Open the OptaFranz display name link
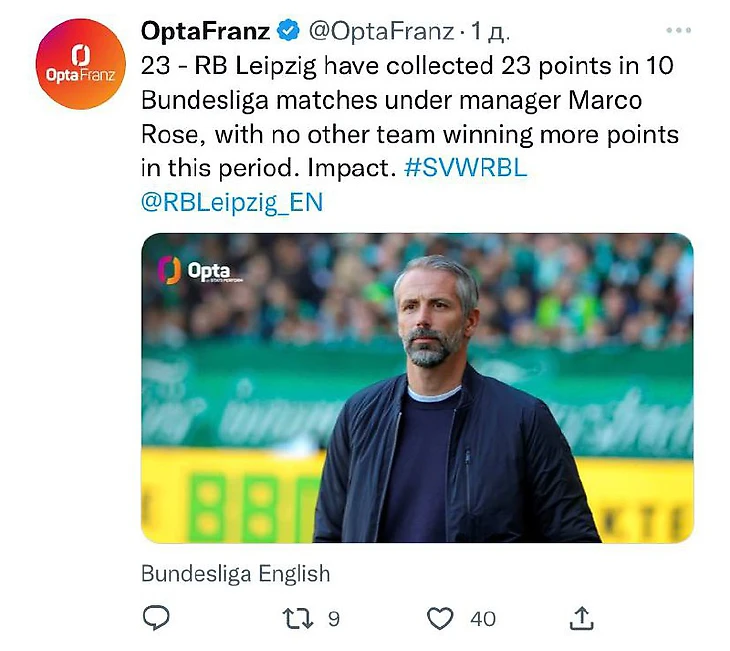 pyautogui.click(x=205, y=32)
